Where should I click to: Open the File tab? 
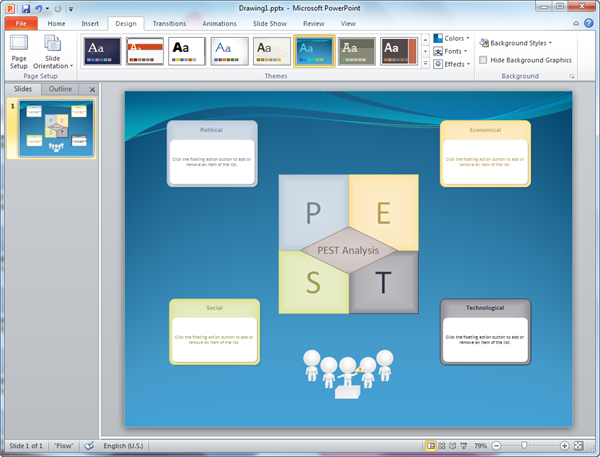[21, 23]
